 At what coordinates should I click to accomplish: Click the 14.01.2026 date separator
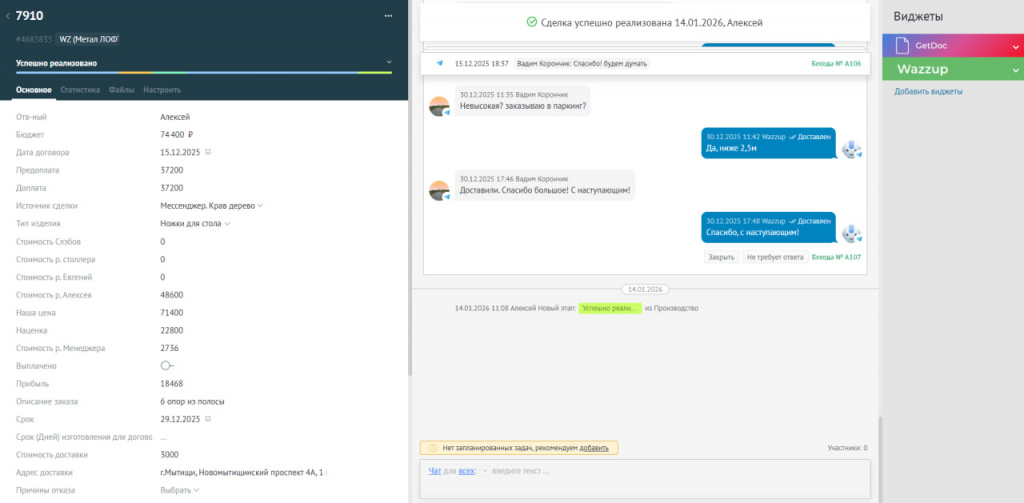tap(645, 289)
